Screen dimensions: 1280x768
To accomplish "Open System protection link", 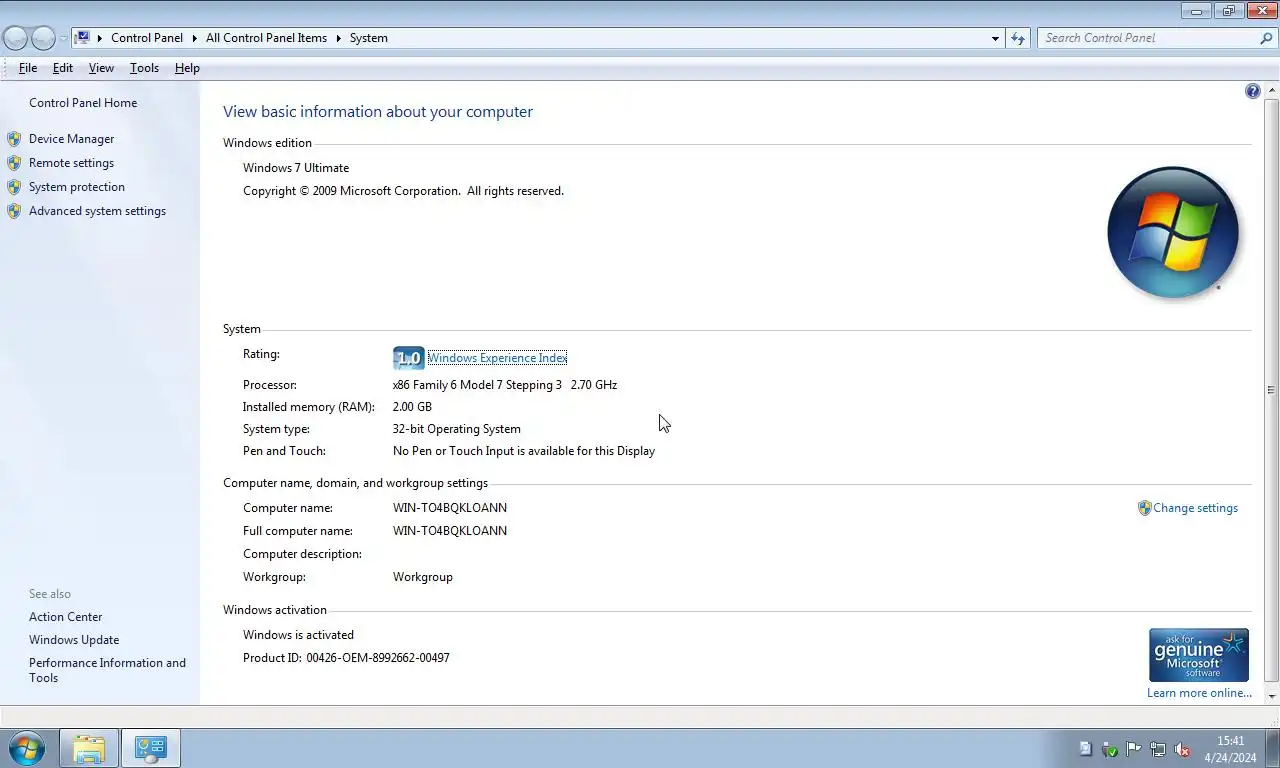I will click(x=77, y=187).
